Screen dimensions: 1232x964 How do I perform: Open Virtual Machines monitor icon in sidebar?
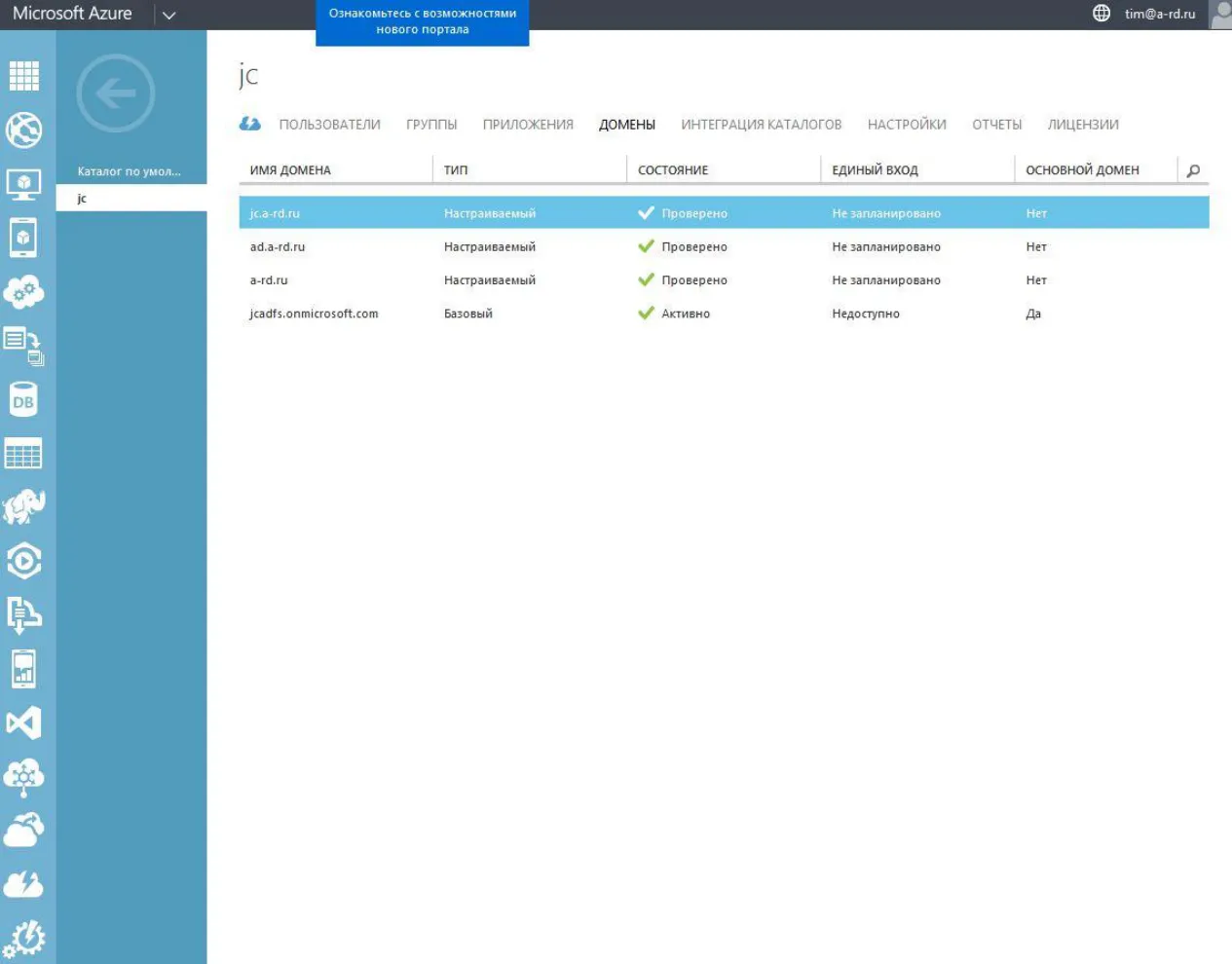pyautogui.click(x=23, y=184)
